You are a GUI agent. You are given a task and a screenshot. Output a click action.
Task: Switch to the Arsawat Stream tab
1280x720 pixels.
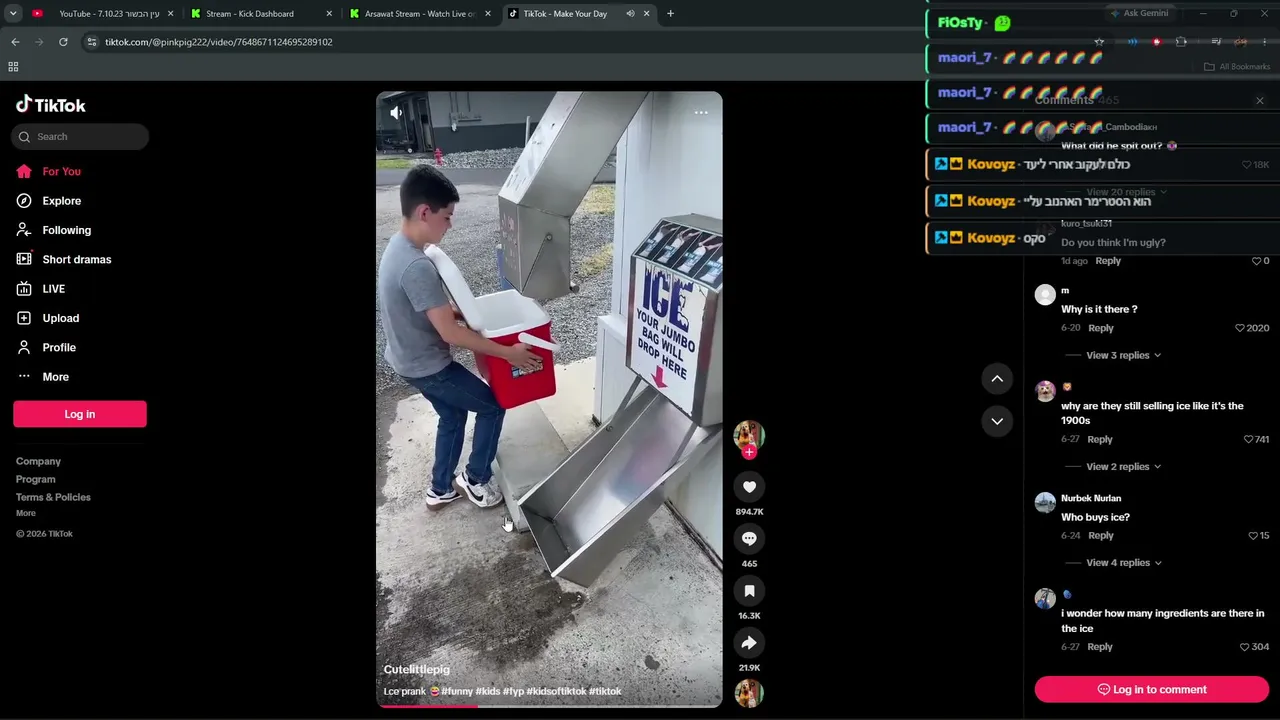[x=419, y=14]
